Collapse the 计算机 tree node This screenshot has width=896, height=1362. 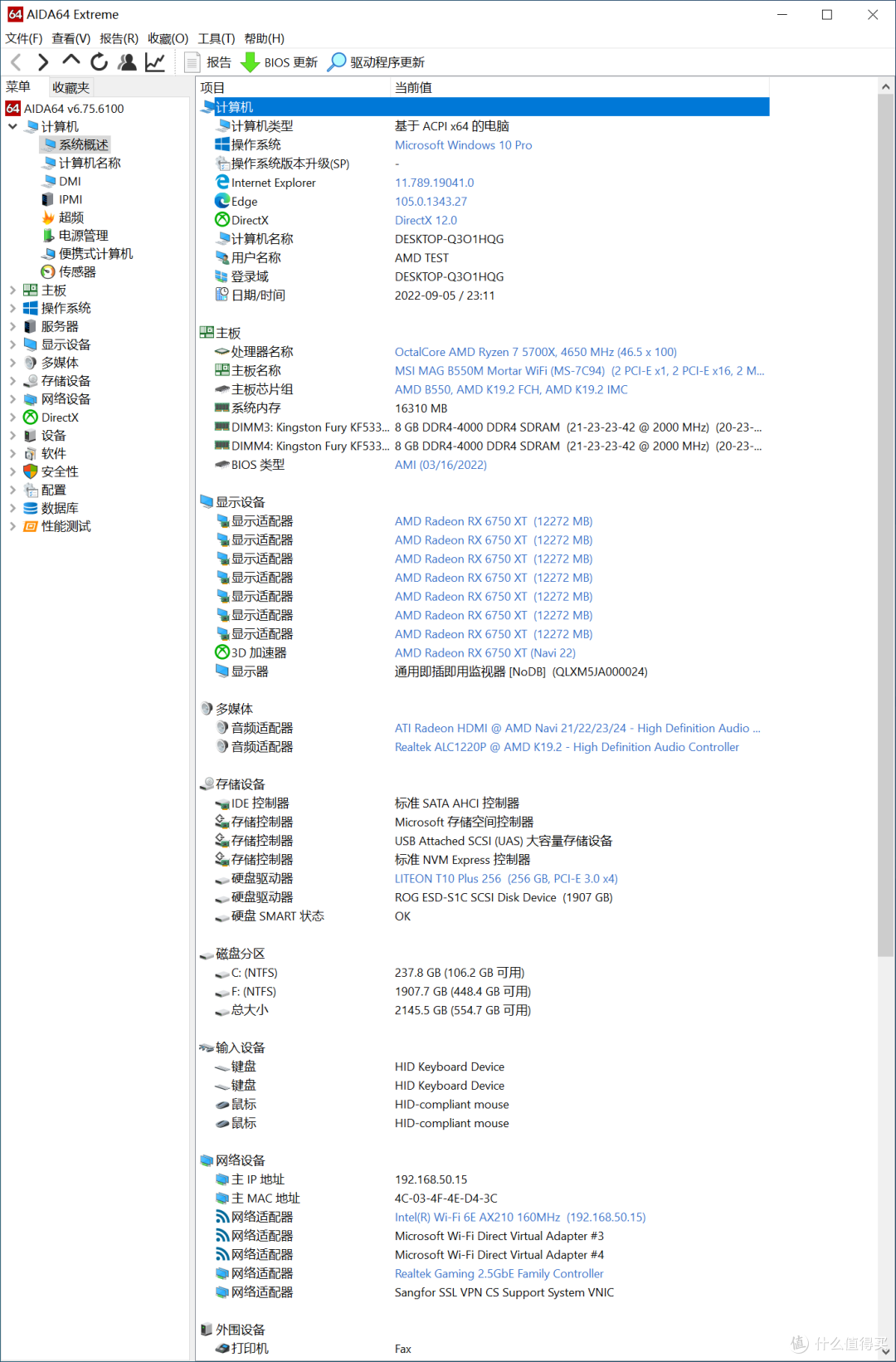12,126
